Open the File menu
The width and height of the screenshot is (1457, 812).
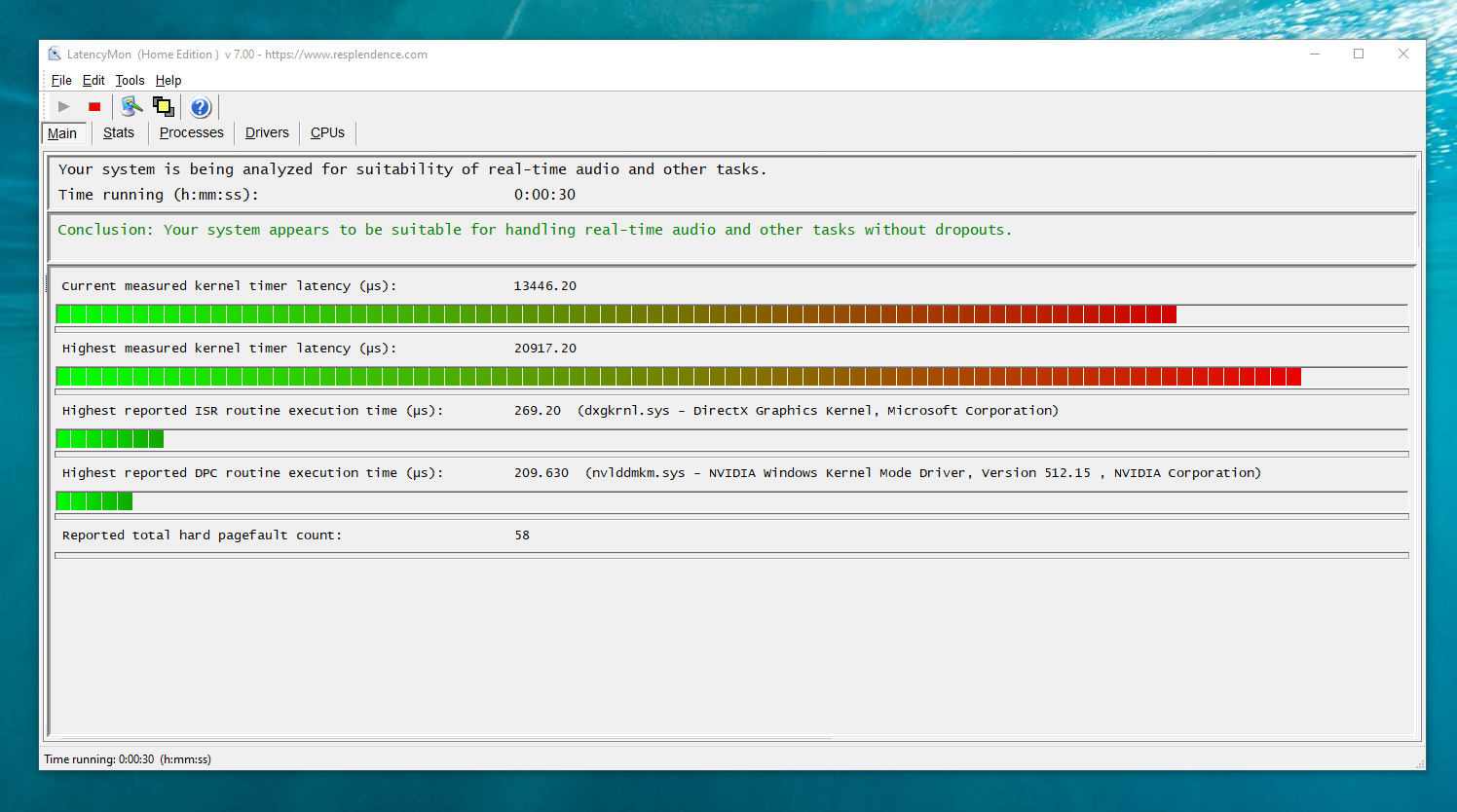click(x=61, y=81)
